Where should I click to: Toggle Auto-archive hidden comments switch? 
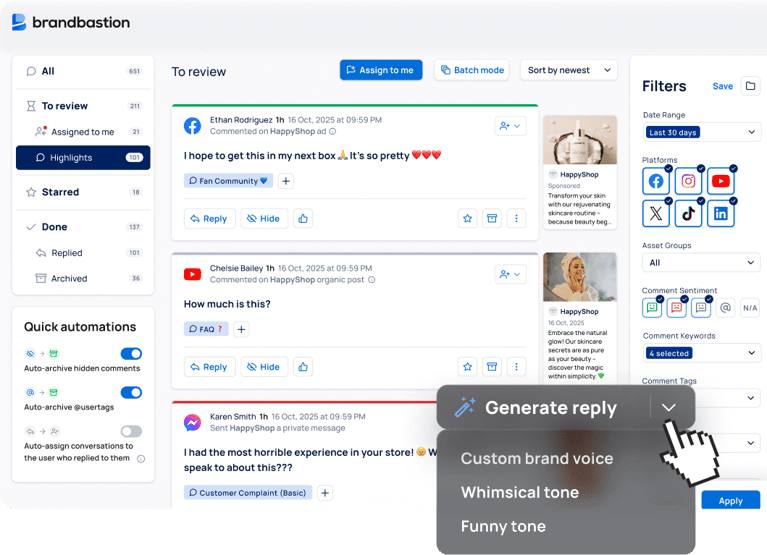tap(131, 354)
